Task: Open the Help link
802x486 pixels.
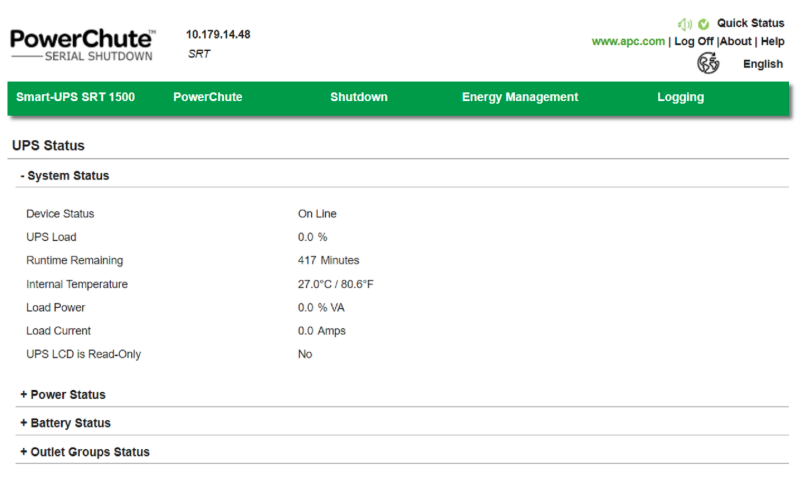Action: (772, 41)
